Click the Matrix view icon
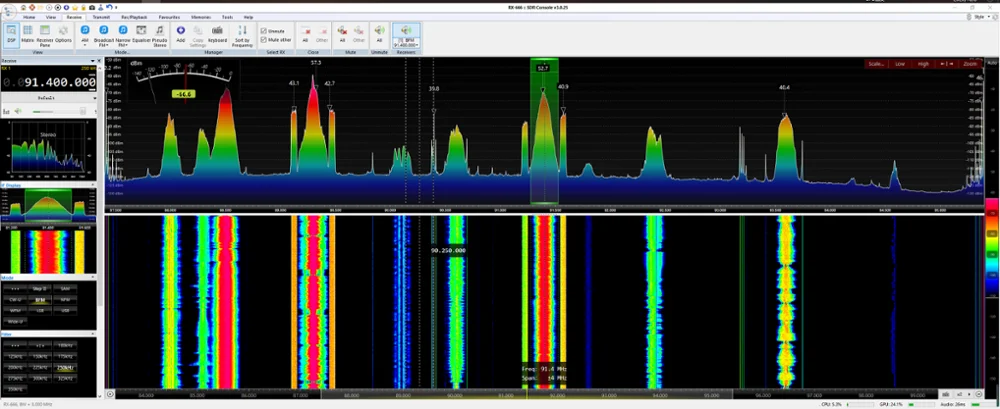This screenshot has height=409, width=1000. 28,34
